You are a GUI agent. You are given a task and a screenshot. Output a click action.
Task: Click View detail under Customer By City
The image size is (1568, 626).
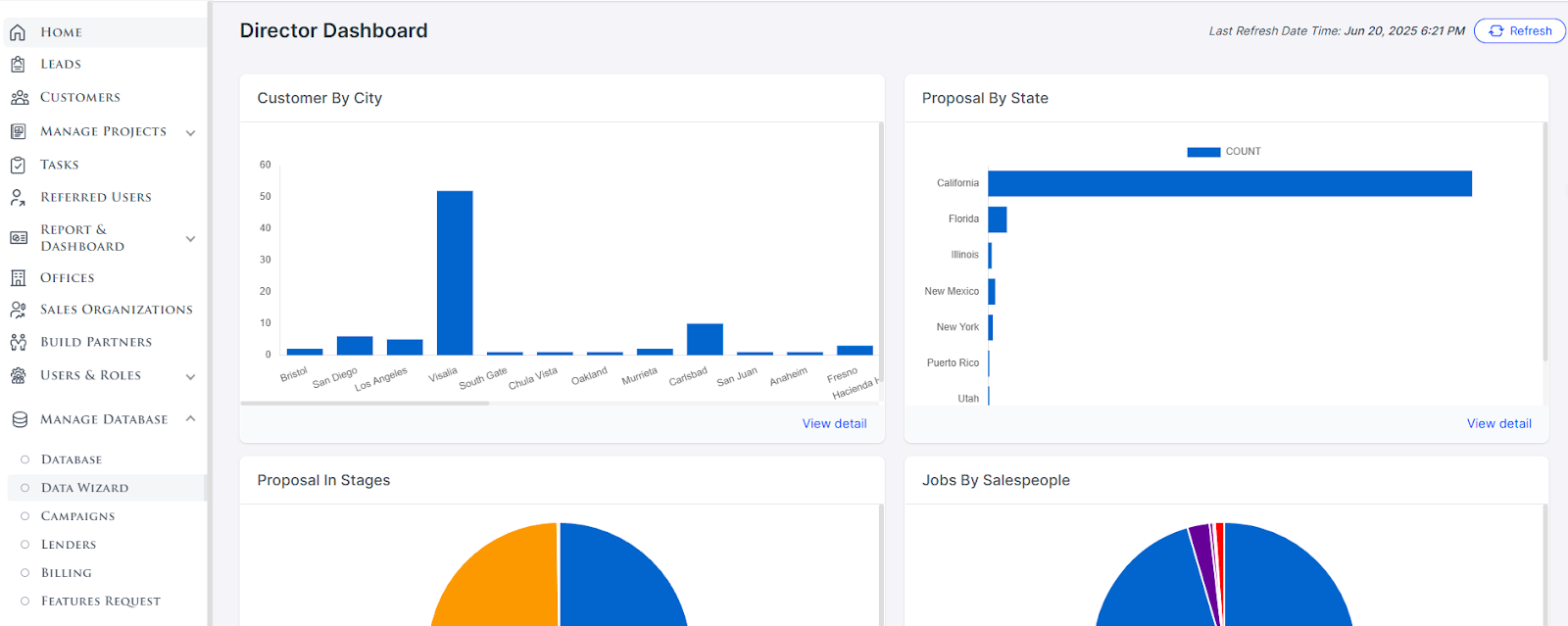[x=834, y=424]
